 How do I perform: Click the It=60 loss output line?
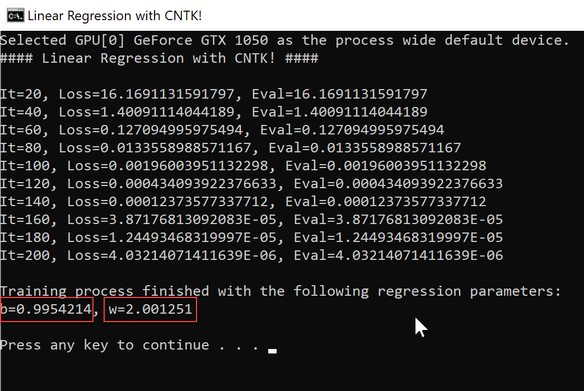click(222, 130)
